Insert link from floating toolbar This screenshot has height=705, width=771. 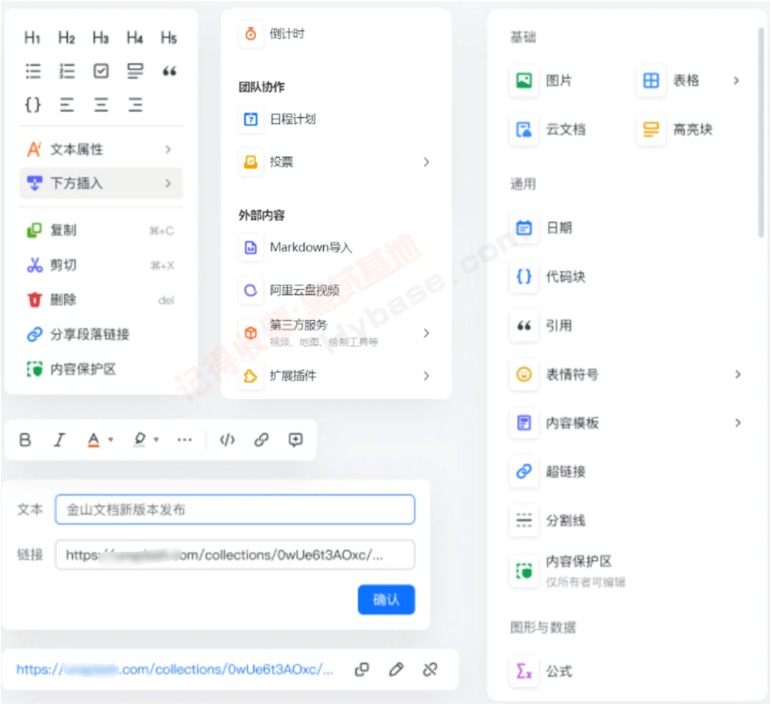(x=262, y=440)
